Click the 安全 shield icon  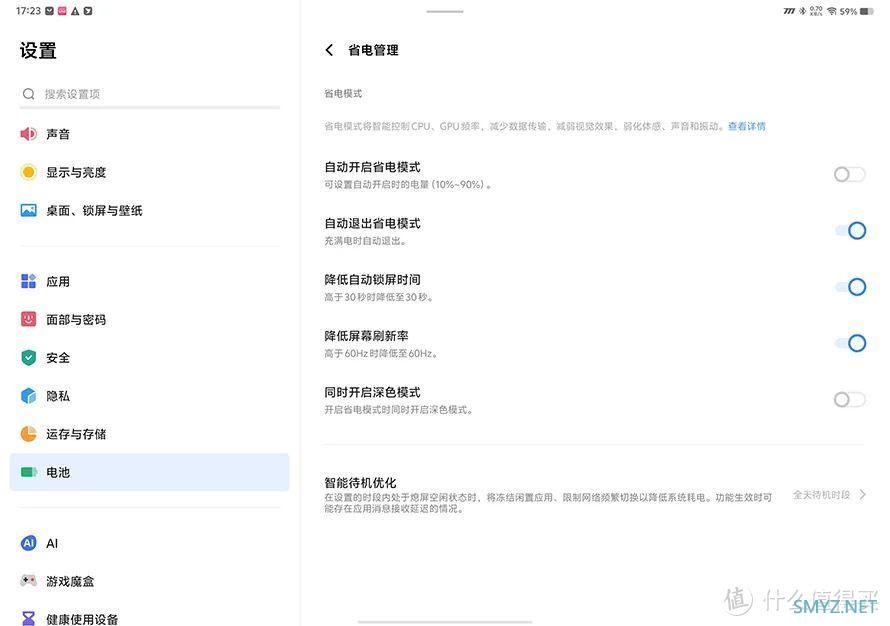click(28, 357)
